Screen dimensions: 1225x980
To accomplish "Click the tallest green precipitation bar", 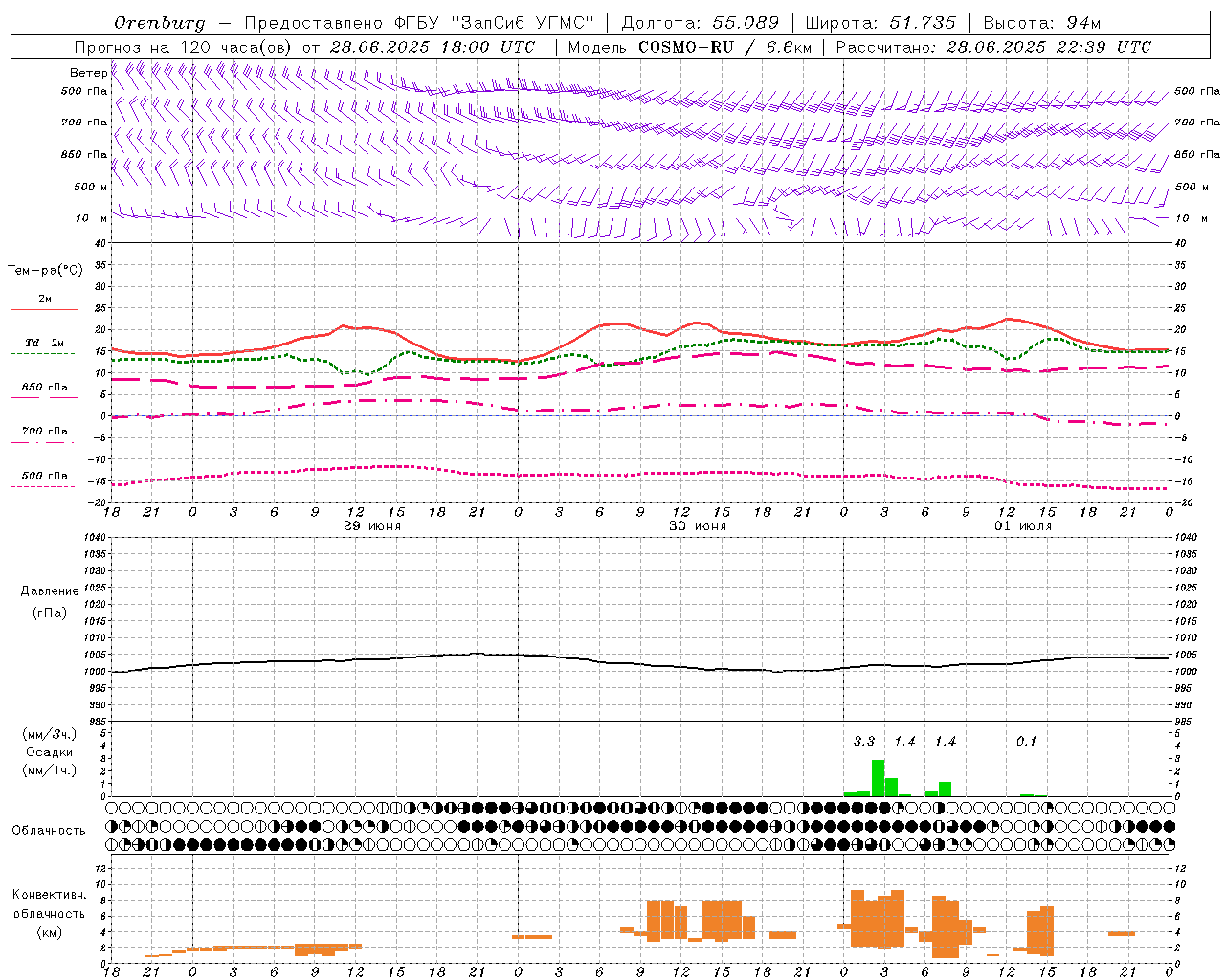I will [x=878, y=778].
